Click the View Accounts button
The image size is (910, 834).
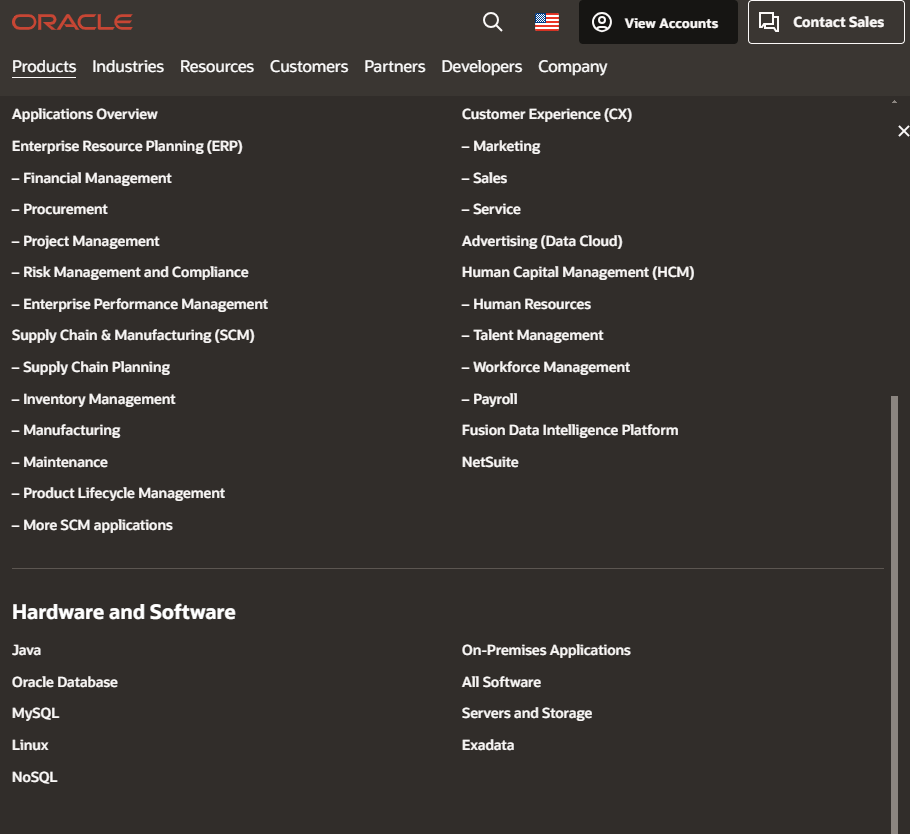[x=658, y=22]
